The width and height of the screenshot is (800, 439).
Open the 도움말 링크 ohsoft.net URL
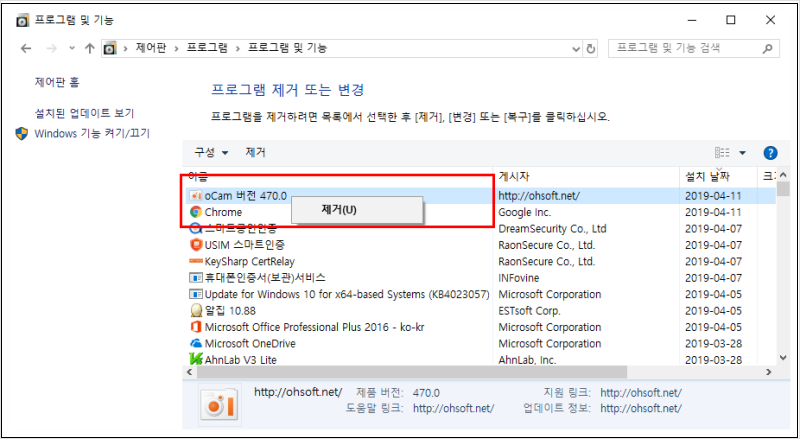454,408
